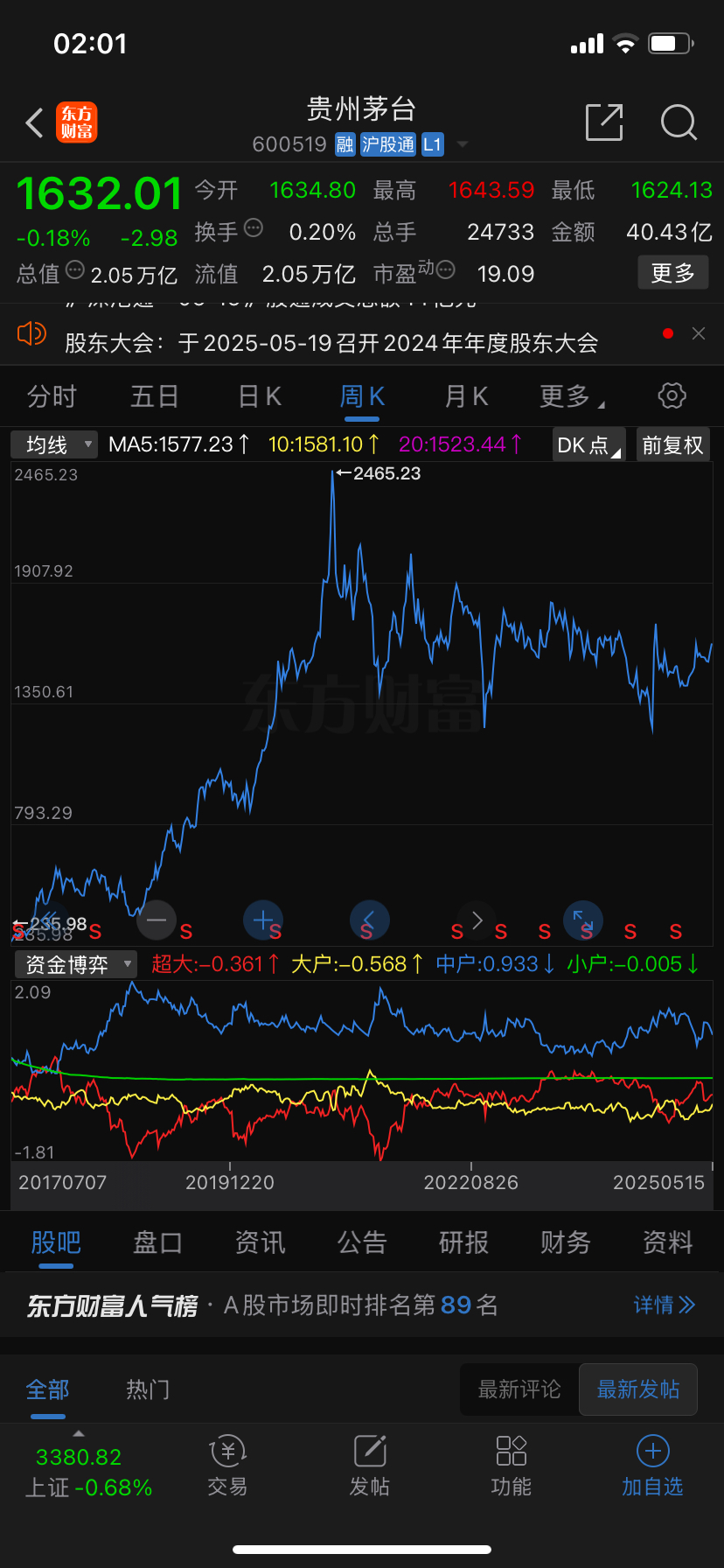The image size is (724, 1568).
Task: Tap the MA5:1577.23 value
Action: pos(178,444)
